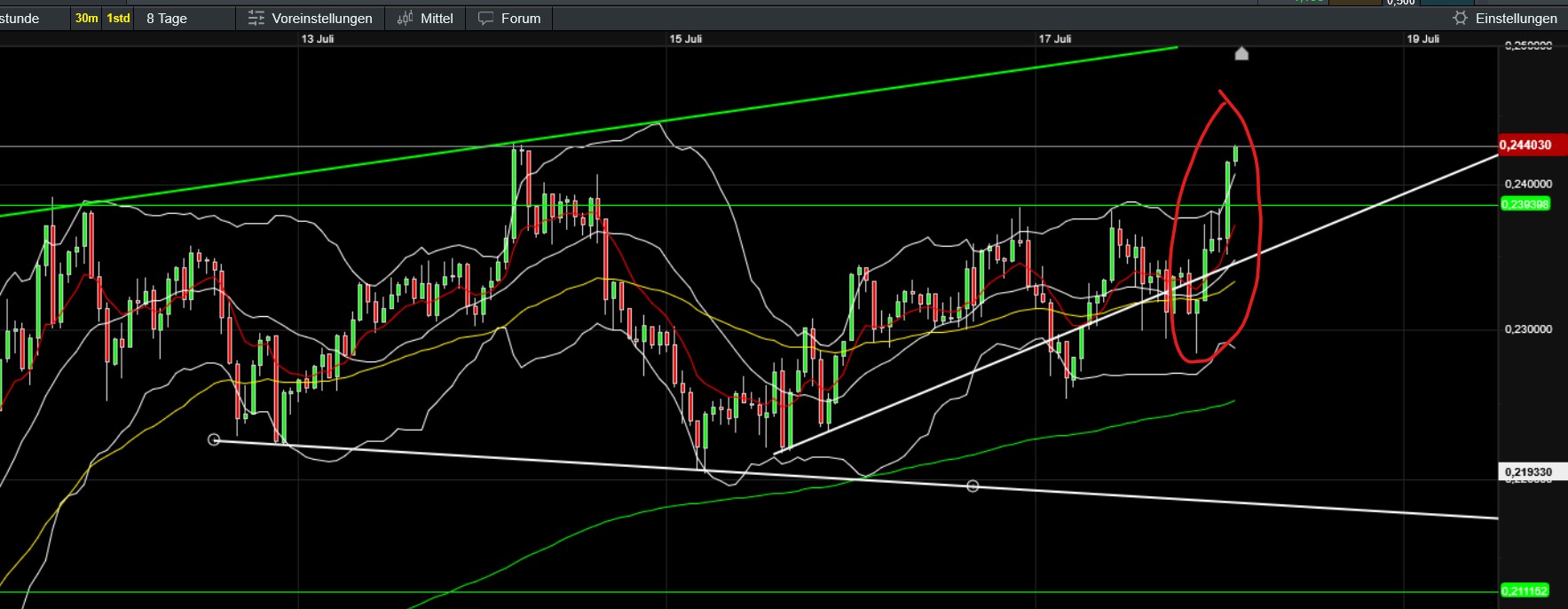Select the left circle handle of white trendline

tap(214, 439)
